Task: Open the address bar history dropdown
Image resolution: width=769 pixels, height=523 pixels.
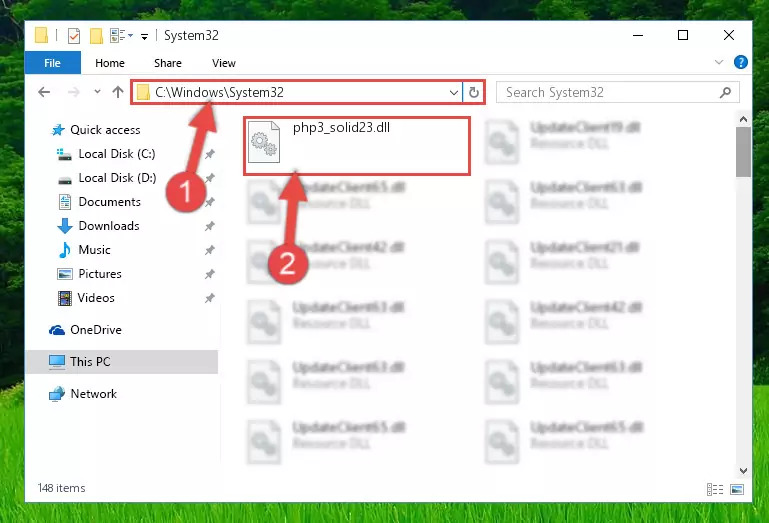Action: [x=454, y=92]
